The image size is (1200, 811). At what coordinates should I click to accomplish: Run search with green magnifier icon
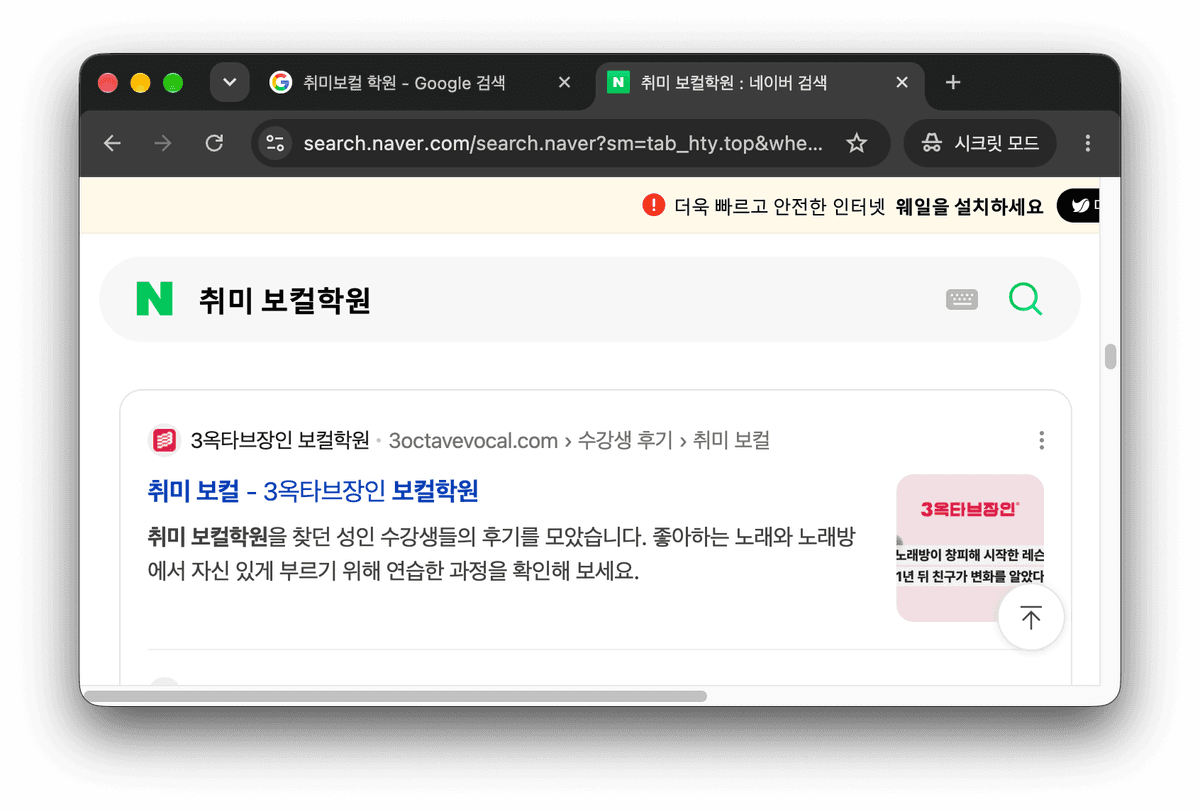point(1025,299)
